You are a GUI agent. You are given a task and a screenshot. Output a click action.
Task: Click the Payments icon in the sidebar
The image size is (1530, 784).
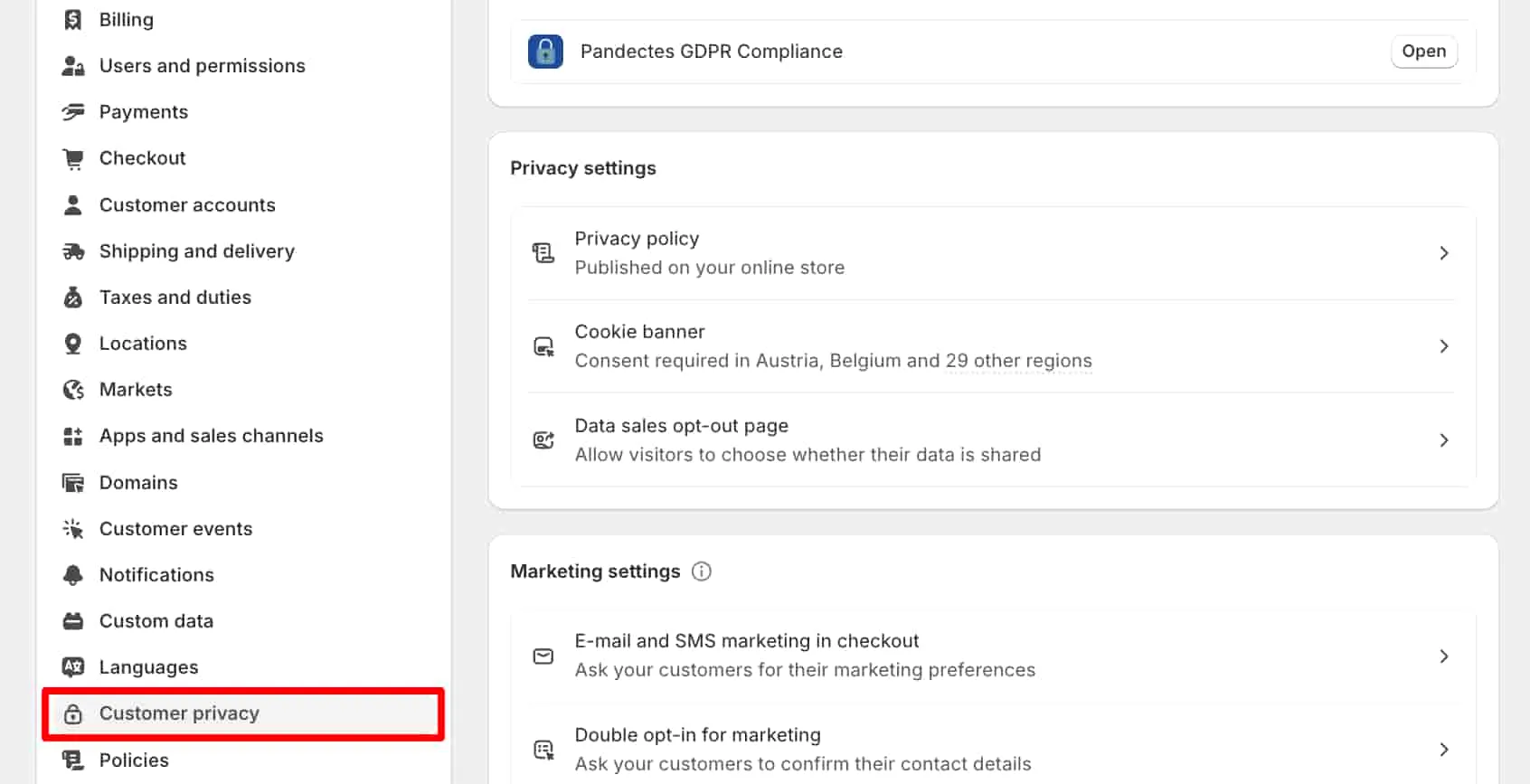[73, 112]
